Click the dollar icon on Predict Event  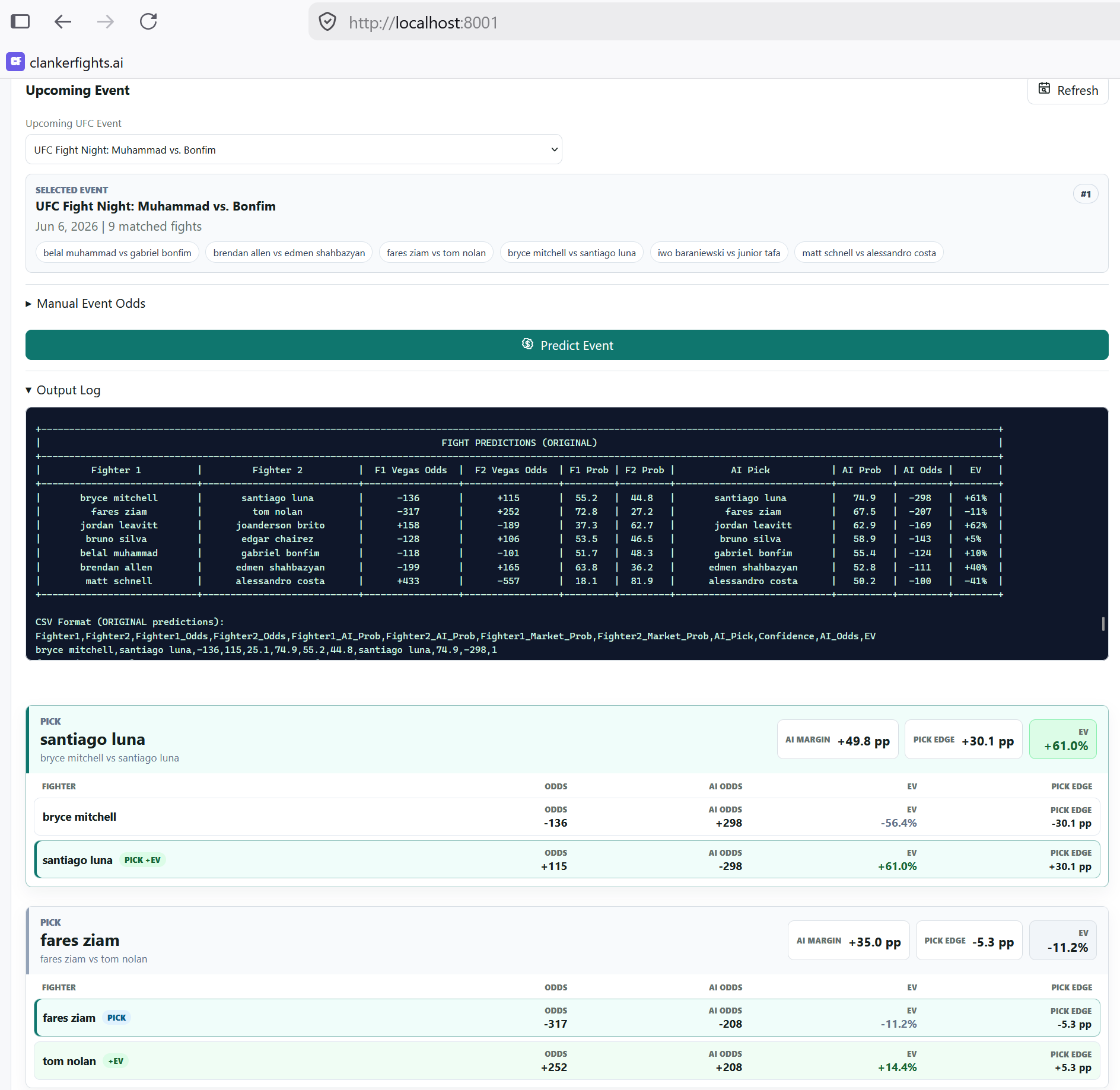click(527, 344)
